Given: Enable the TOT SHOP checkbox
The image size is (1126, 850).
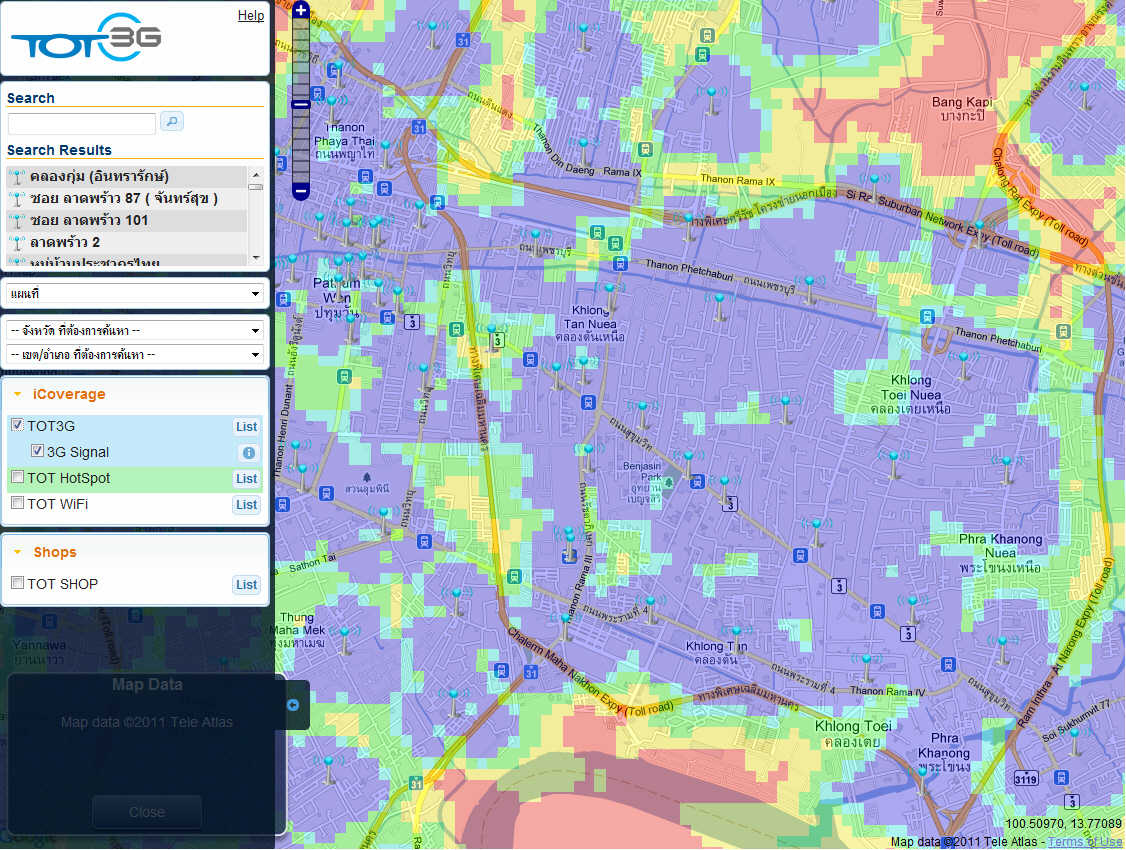Looking at the screenshot, I should pyautogui.click(x=17, y=584).
